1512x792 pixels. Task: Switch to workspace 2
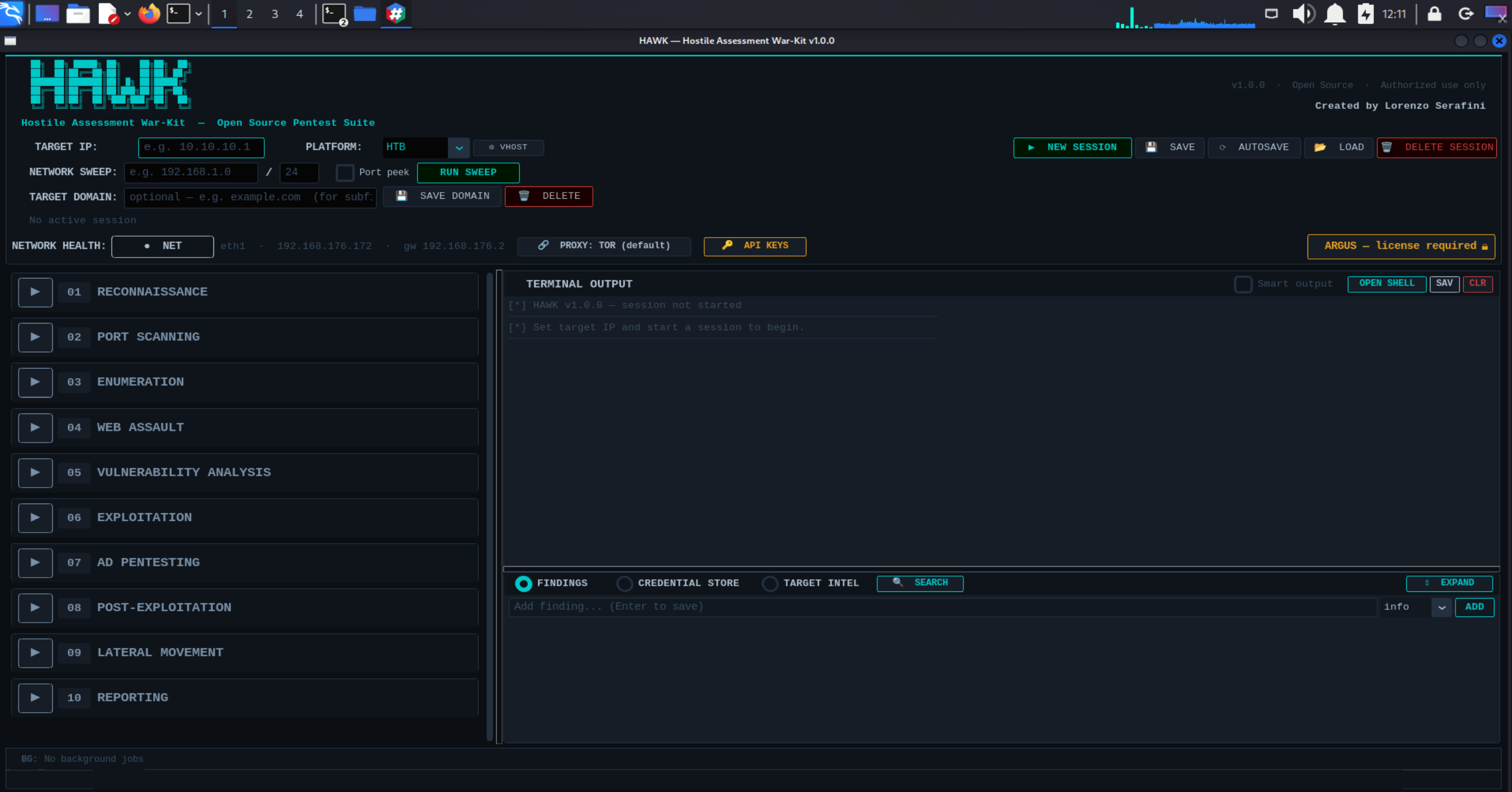coord(249,13)
